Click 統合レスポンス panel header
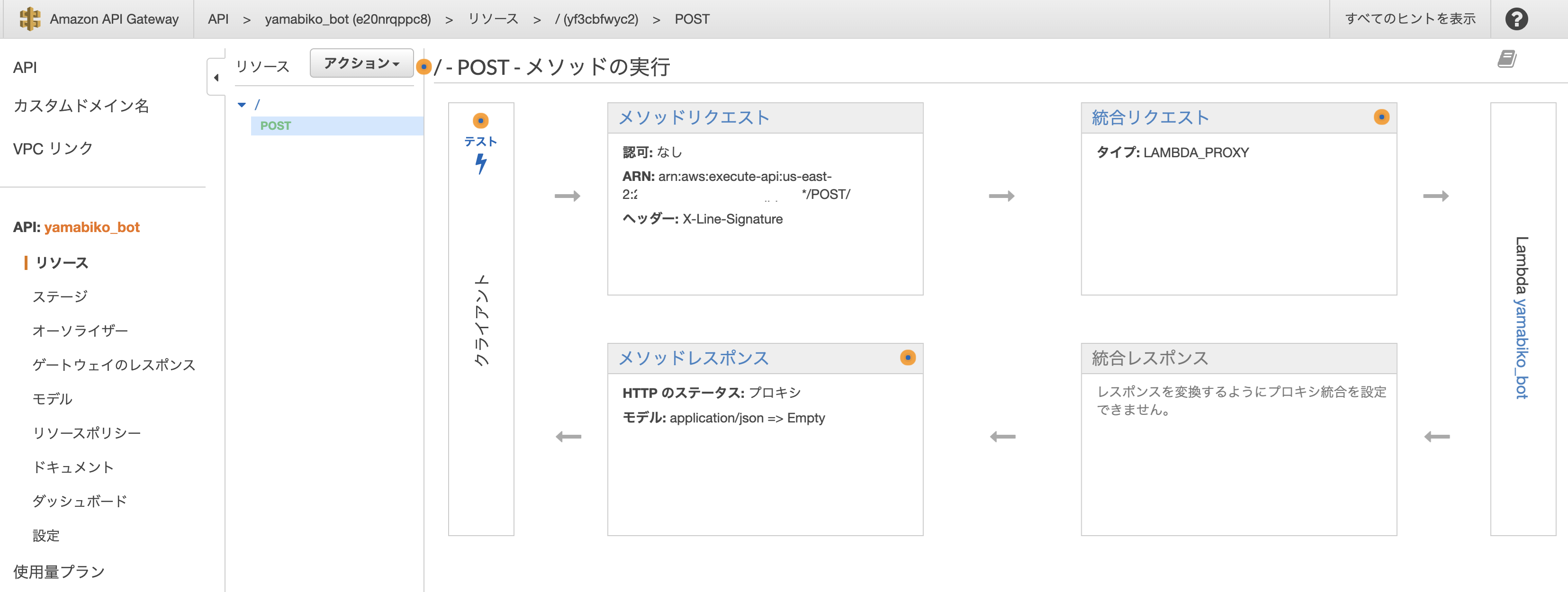 (x=1238, y=359)
